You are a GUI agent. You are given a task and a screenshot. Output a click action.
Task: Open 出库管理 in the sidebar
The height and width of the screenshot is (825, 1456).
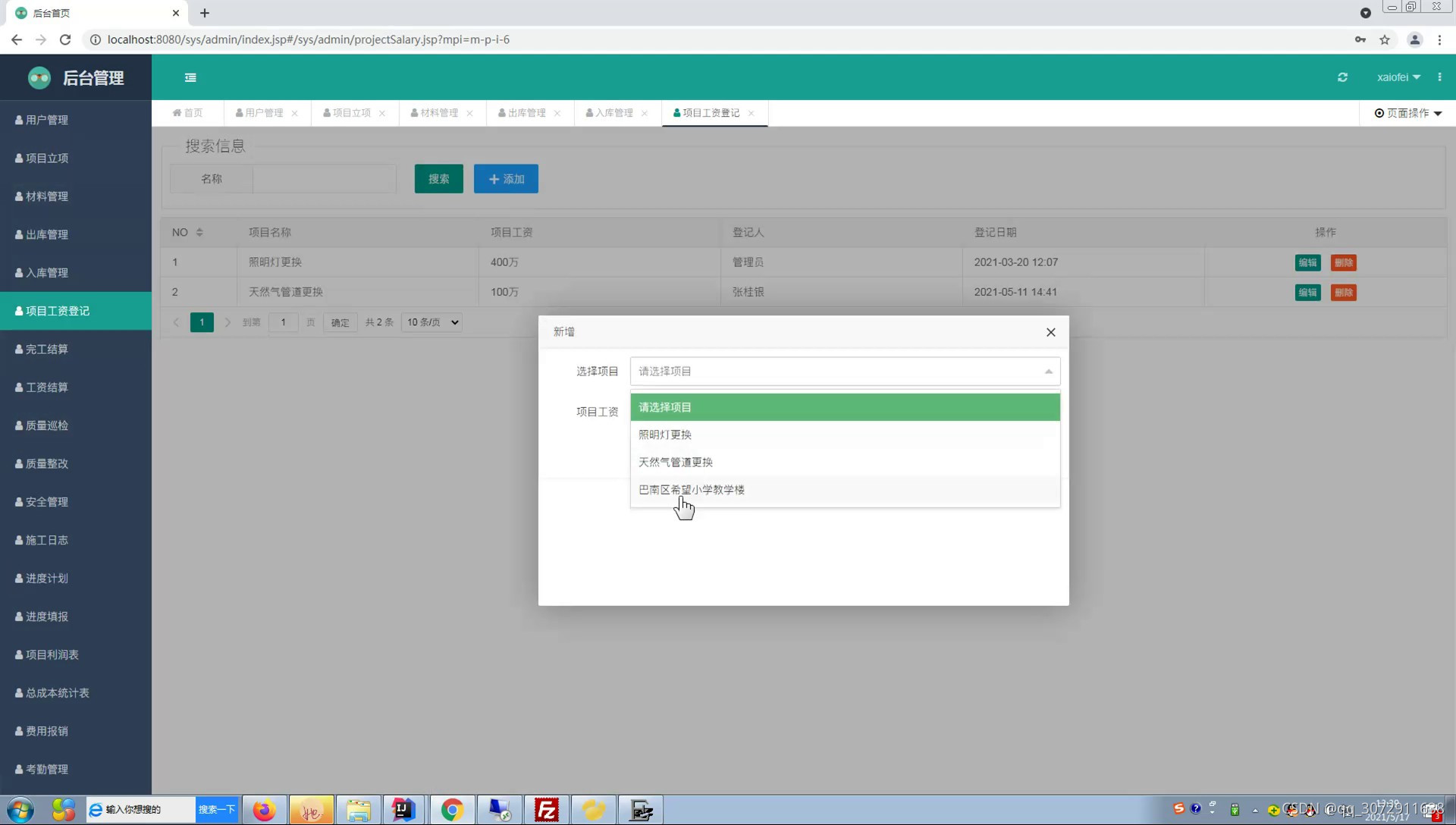coord(76,234)
